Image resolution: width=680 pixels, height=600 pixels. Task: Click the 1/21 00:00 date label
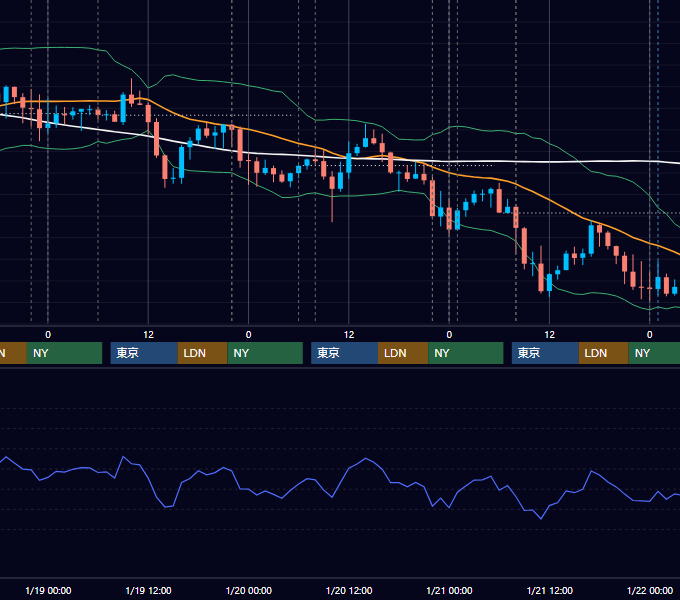coord(449,590)
